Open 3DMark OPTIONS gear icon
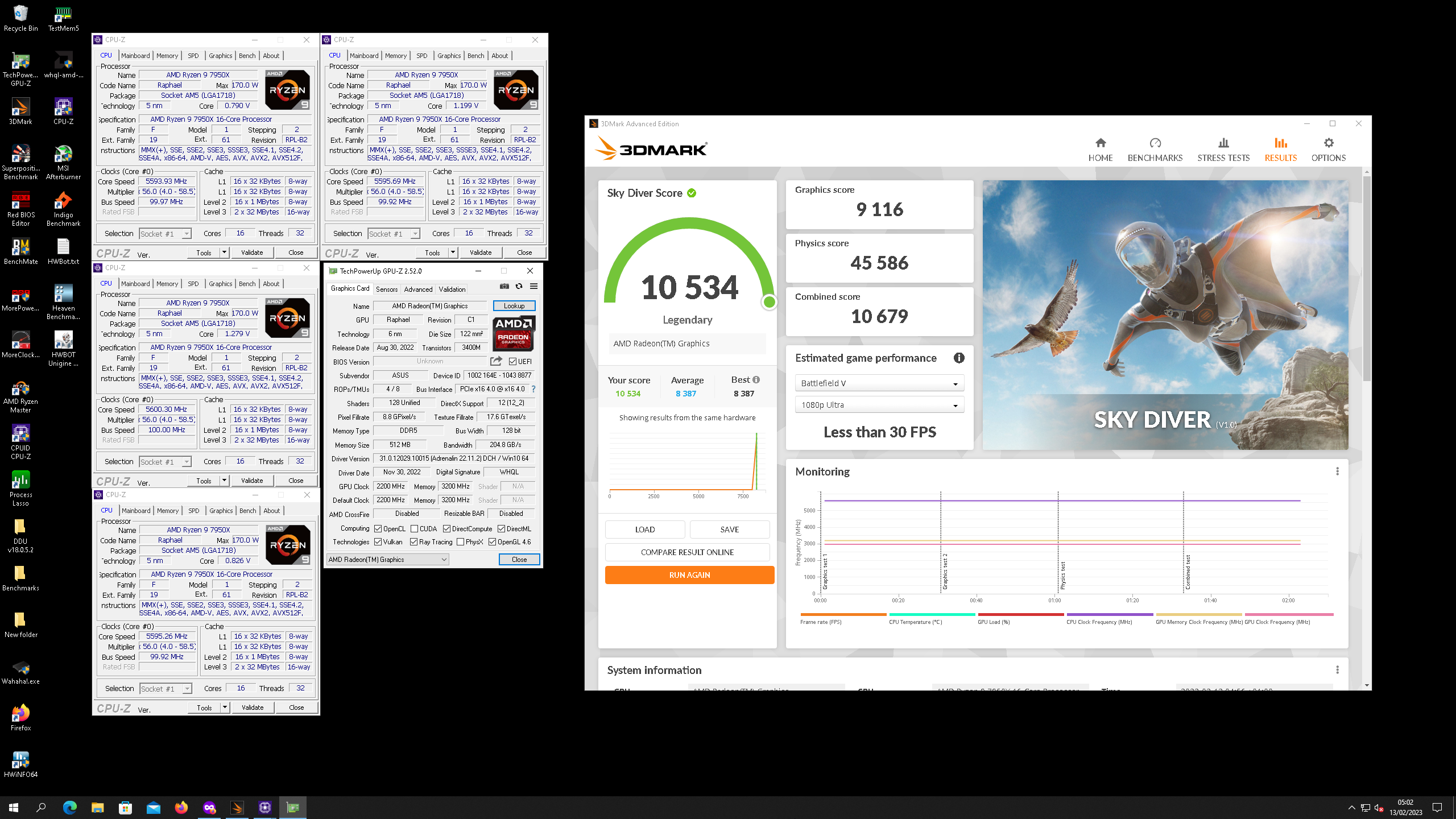 [1329, 143]
